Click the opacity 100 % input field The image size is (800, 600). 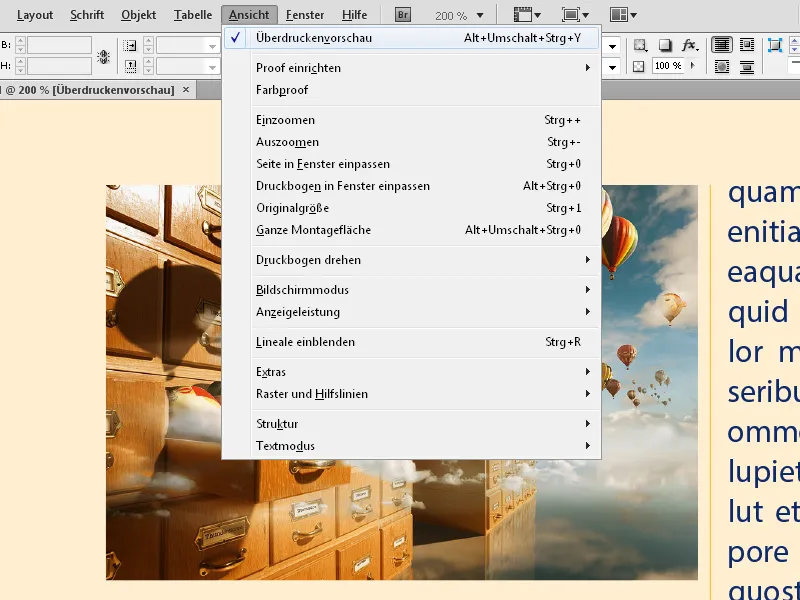668,66
